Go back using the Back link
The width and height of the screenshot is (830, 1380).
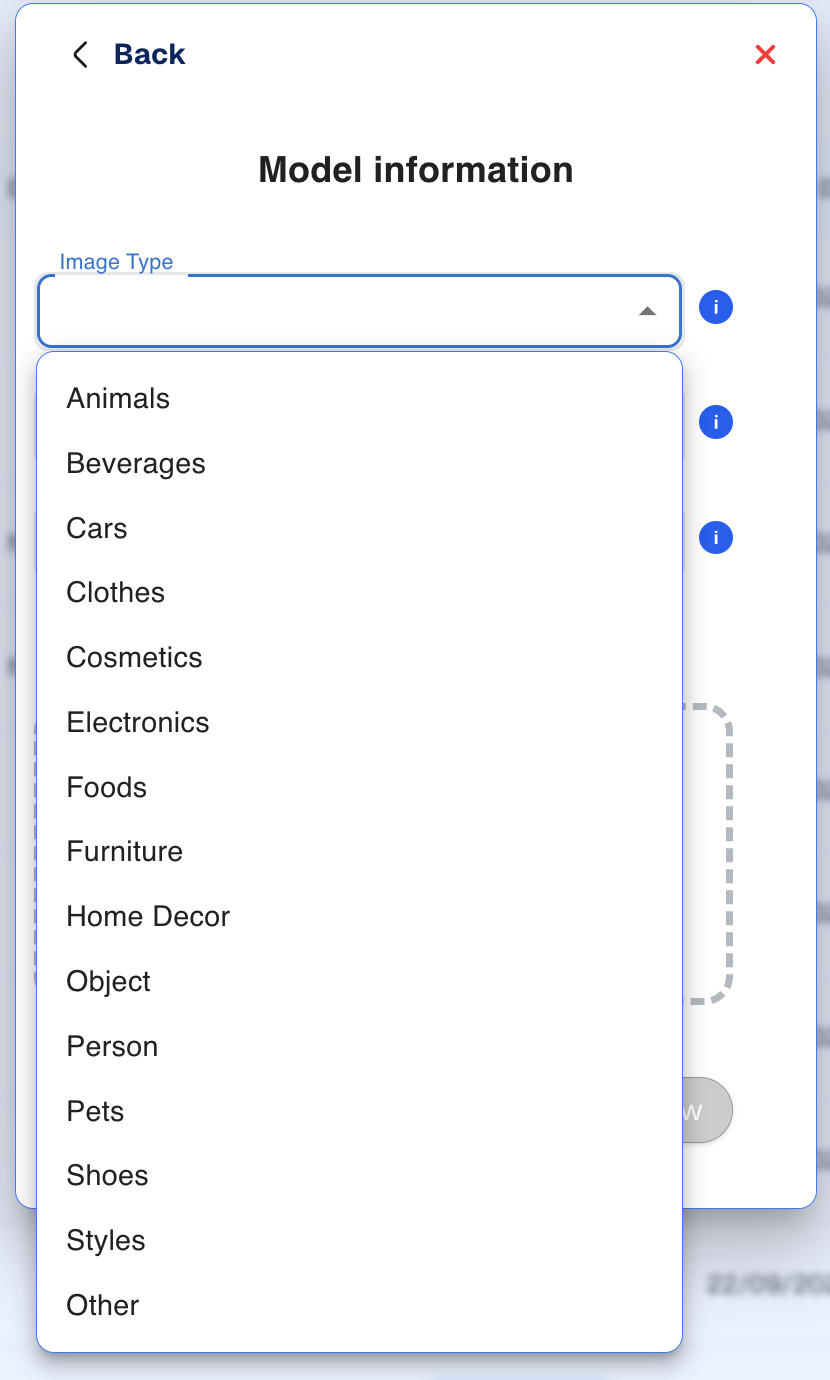coord(149,54)
